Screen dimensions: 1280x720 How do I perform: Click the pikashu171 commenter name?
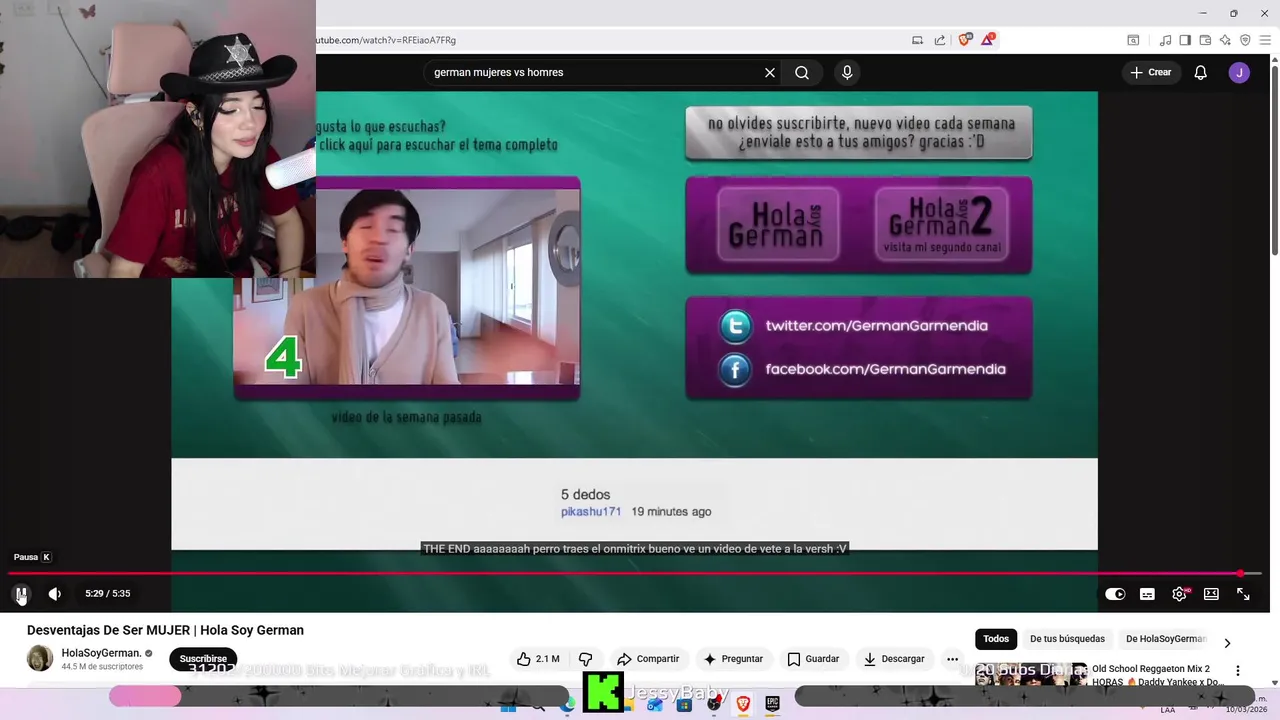click(591, 512)
